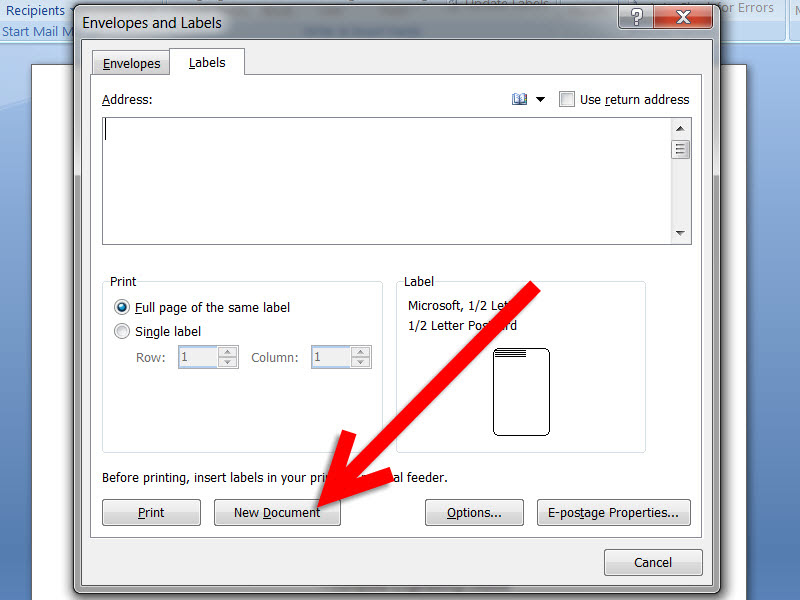Screen dimensions: 800x600
Task: Open the Address Book dropdown arrow
Action: tap(539, 98)
